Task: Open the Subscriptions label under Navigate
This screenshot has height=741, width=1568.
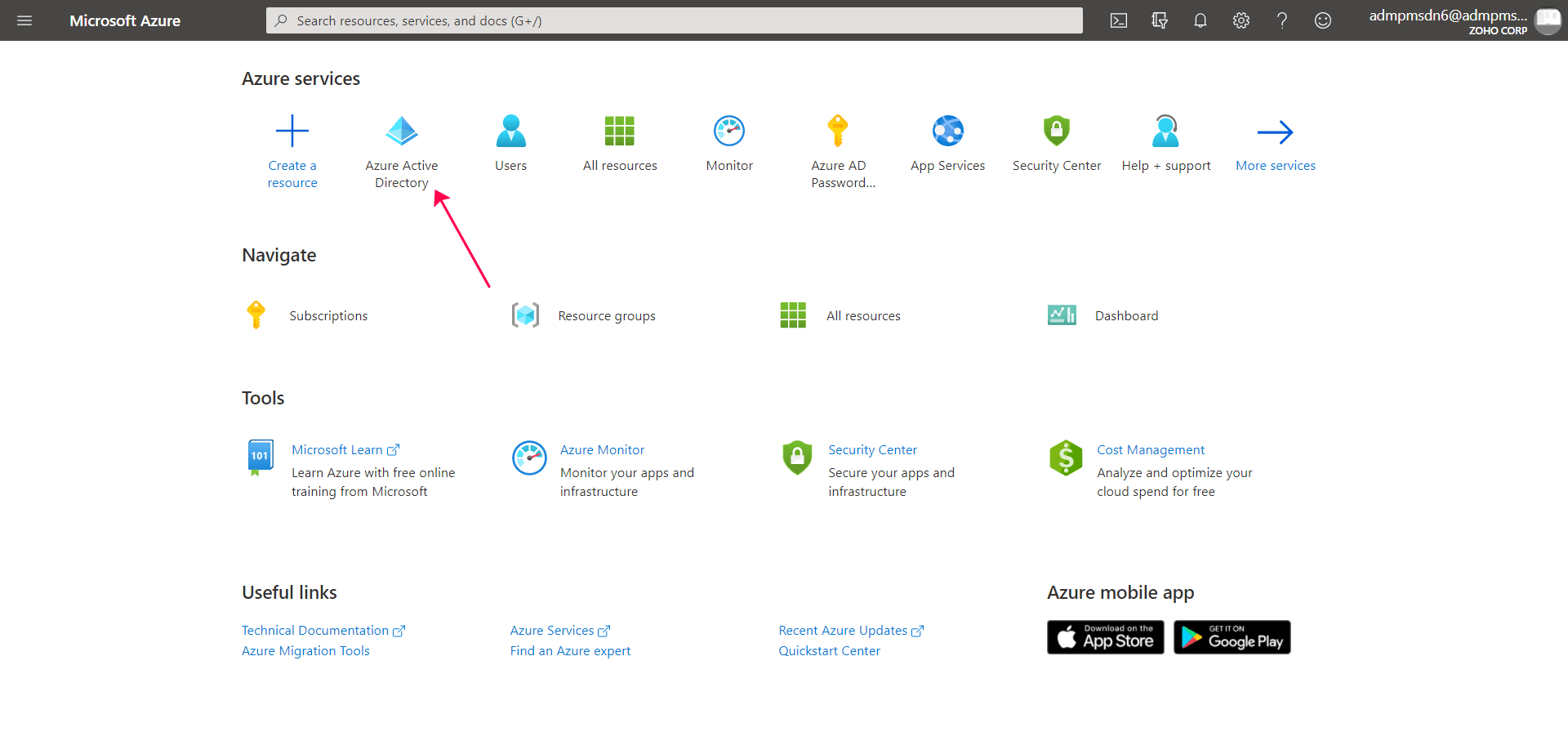Action: [x=328, y=316]
